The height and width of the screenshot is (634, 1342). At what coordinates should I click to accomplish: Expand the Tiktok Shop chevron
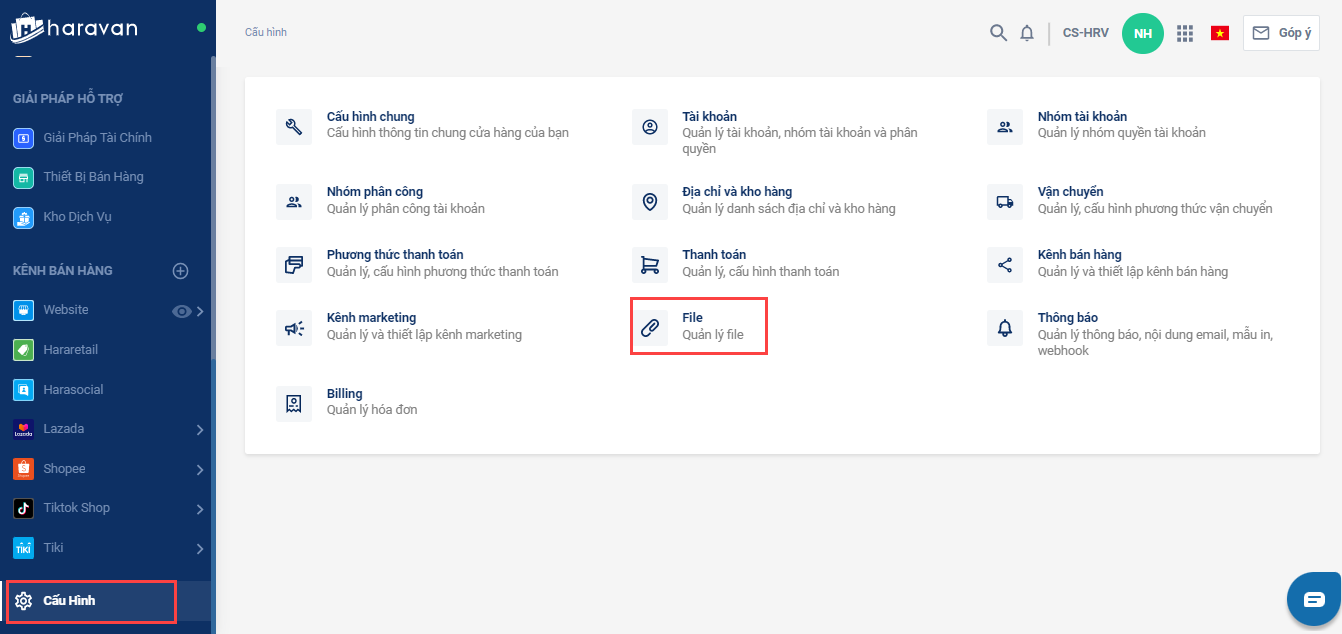pos(200,509)
